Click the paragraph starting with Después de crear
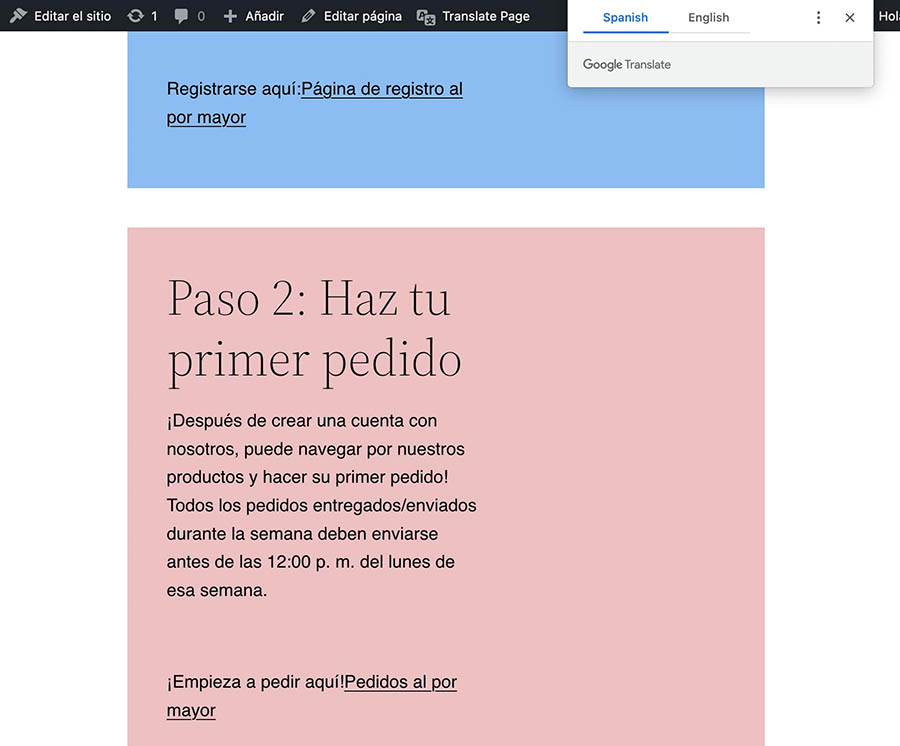 [320, 505]
